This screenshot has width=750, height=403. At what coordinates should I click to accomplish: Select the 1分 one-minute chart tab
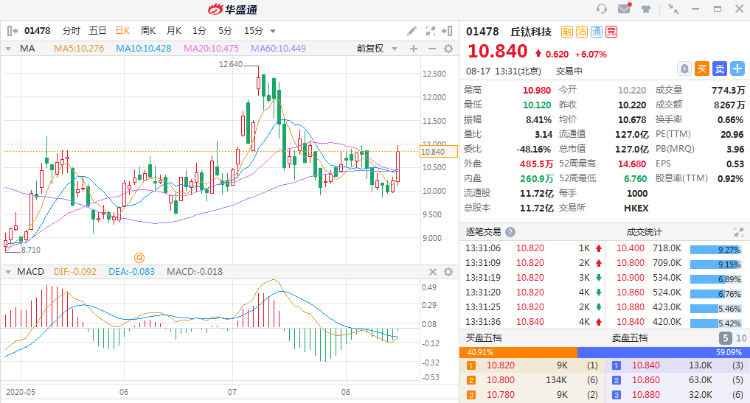coord(199,31)
